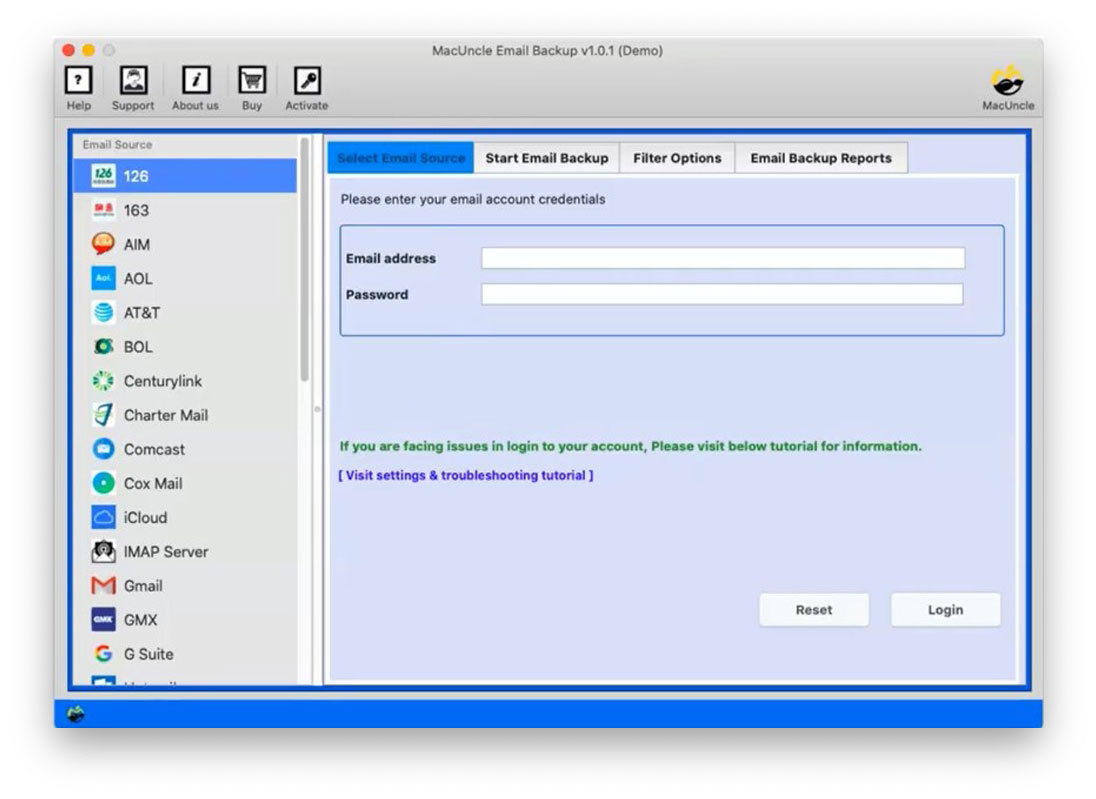The image size is (1096, 799).
Task: Select G Suite email source
Action: pyautogui.click(x=148, y=654)
